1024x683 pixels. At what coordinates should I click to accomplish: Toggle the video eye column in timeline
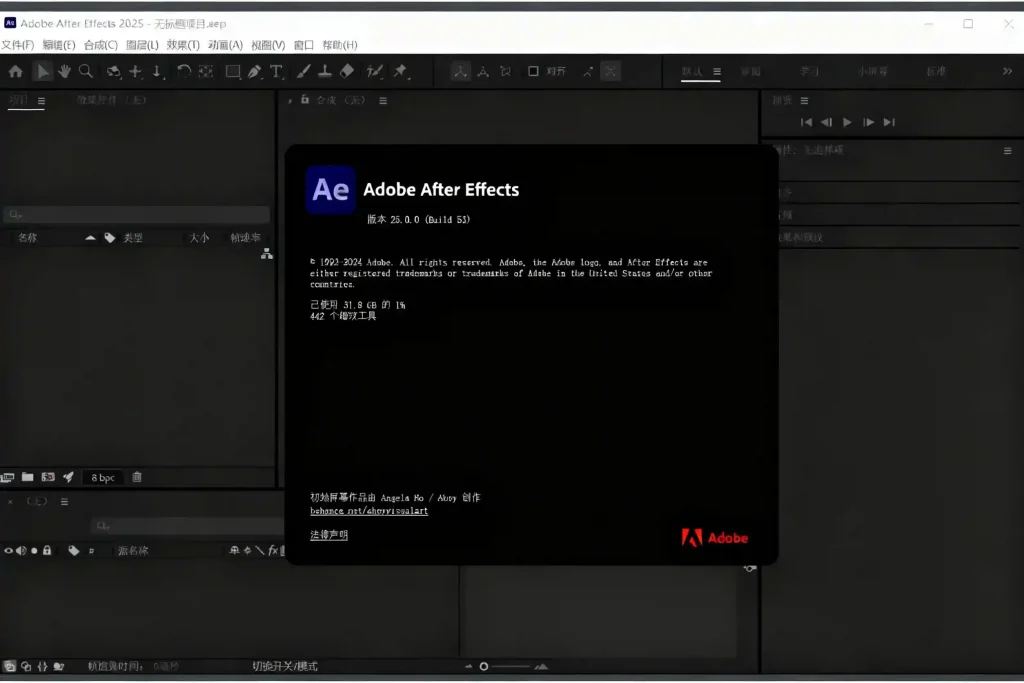click(9, 550)
